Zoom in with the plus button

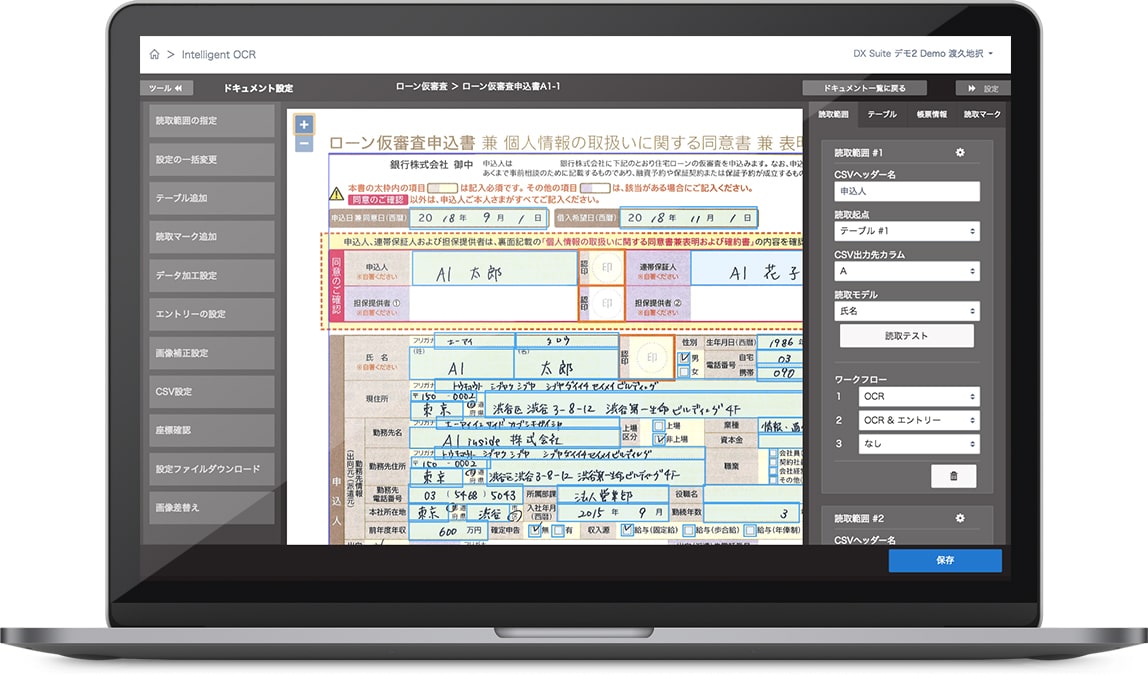[304, 124]
